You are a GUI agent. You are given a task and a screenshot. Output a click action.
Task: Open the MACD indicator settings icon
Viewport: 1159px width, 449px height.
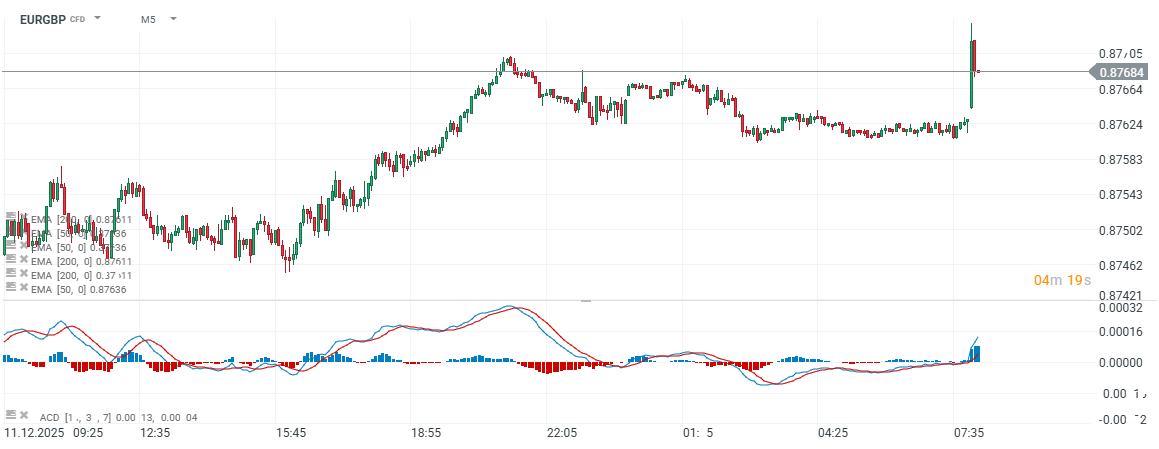(x=10, y=414)
